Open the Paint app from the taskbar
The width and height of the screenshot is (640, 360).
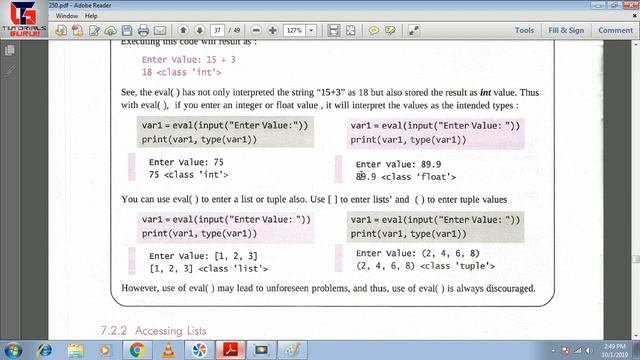pyautogui.click(x=292, y=350)
